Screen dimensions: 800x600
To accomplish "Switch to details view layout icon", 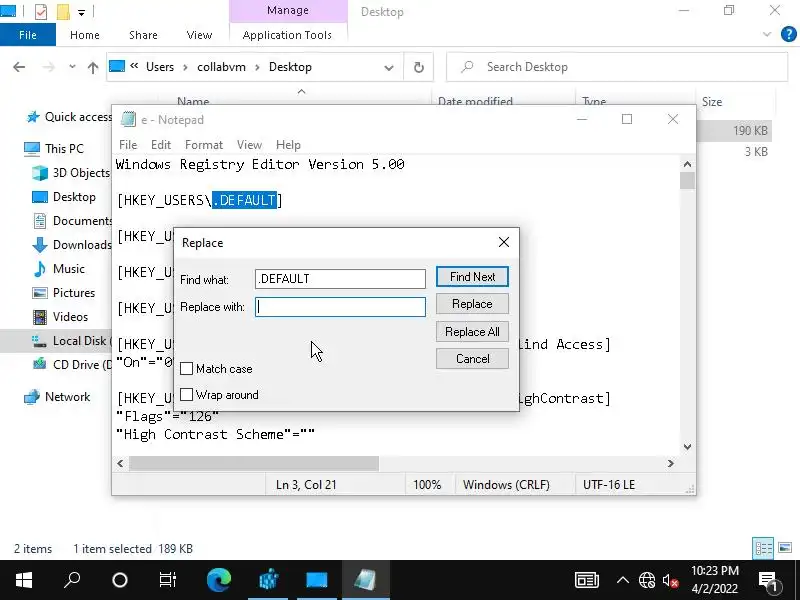I will tap(763, 548).
